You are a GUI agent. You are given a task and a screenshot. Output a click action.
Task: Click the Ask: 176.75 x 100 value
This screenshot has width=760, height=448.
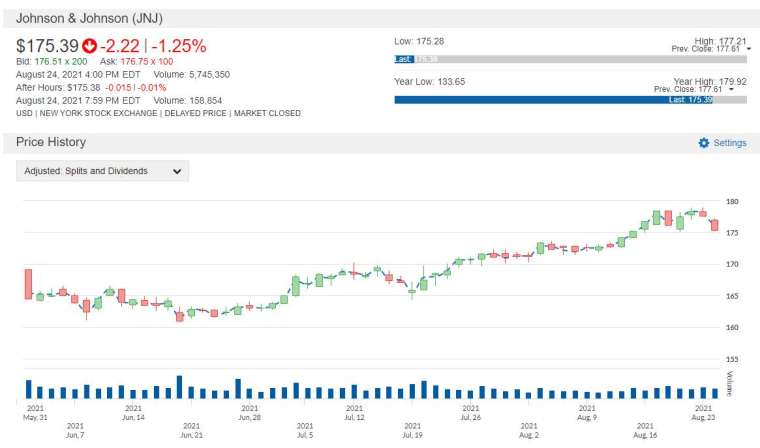point(137,62)
